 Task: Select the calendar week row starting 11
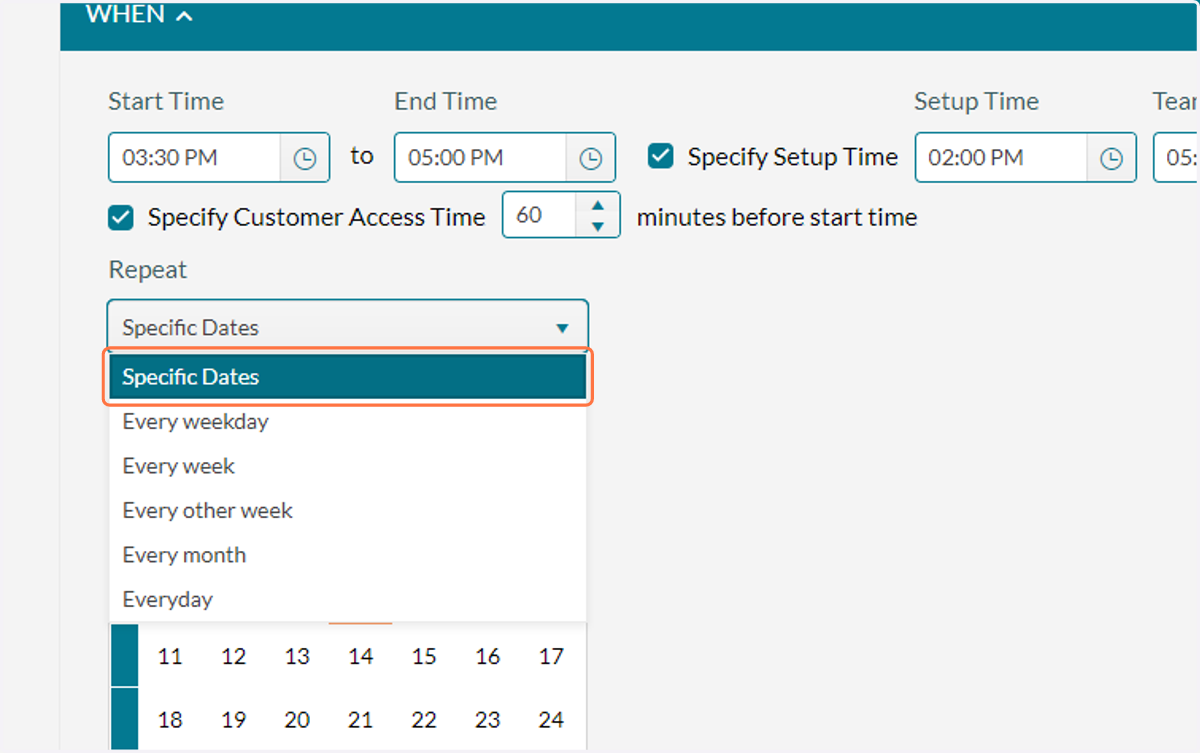click(124, 655)
